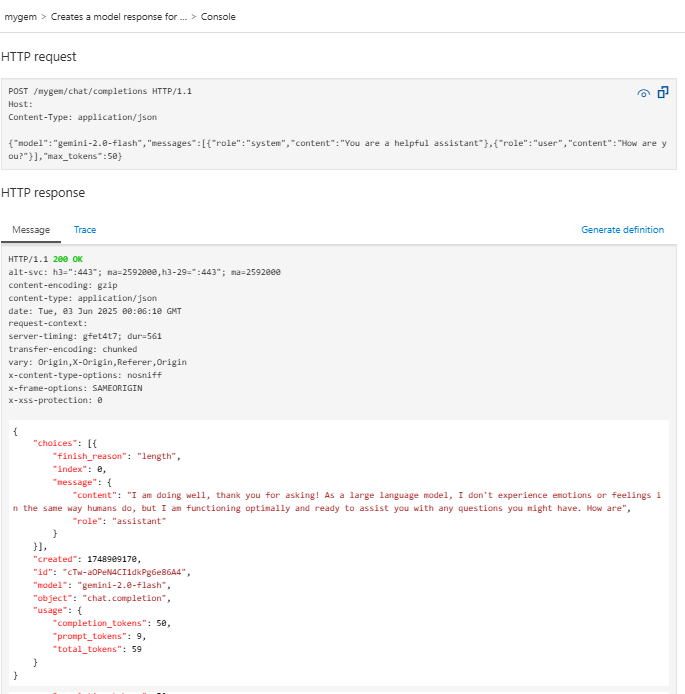Switch to the Message tab
Screen dimensions: 685x694
pyautogui.click(x=30, y=230)
